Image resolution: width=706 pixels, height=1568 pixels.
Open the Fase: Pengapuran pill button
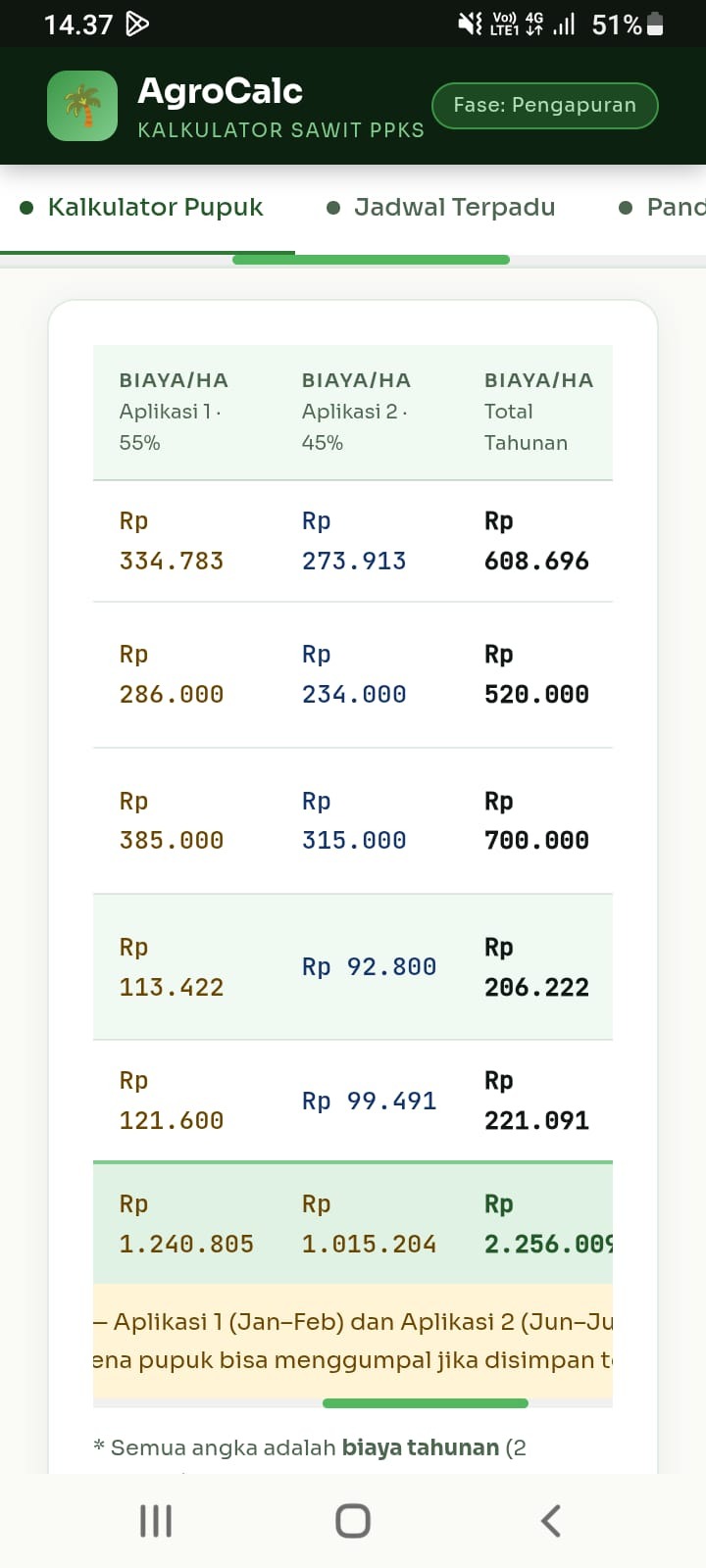pyautogui.click(x=545, y=106)
